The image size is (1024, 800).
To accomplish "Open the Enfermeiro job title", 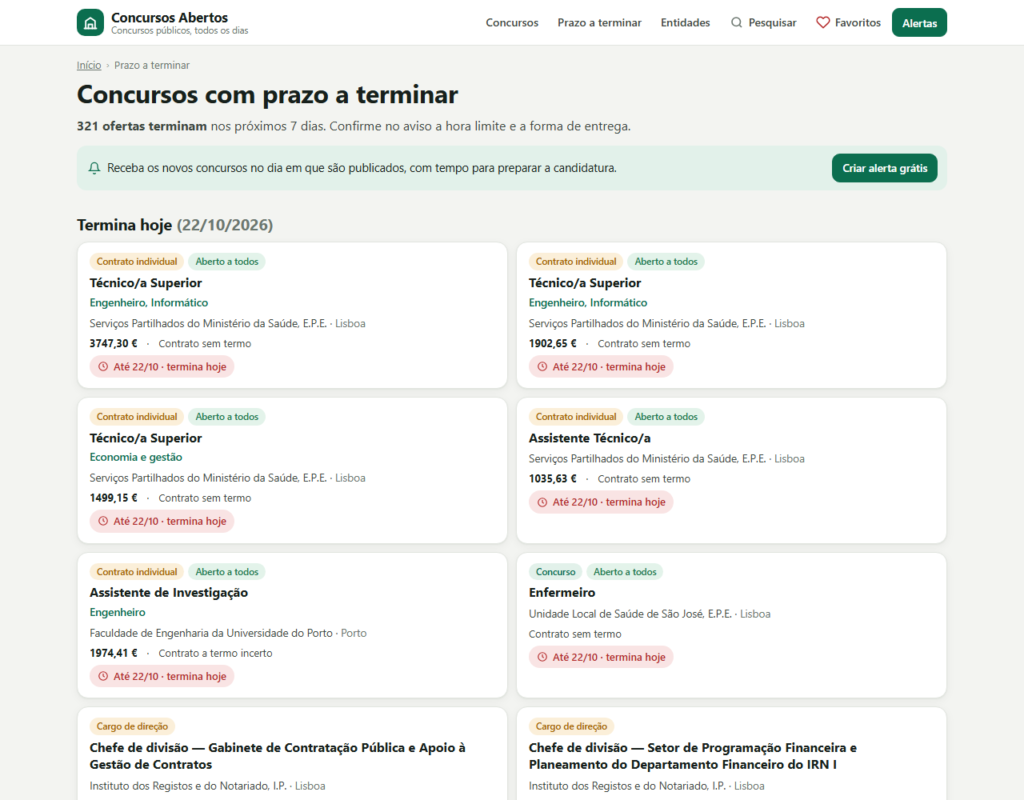I will (562, 593).
